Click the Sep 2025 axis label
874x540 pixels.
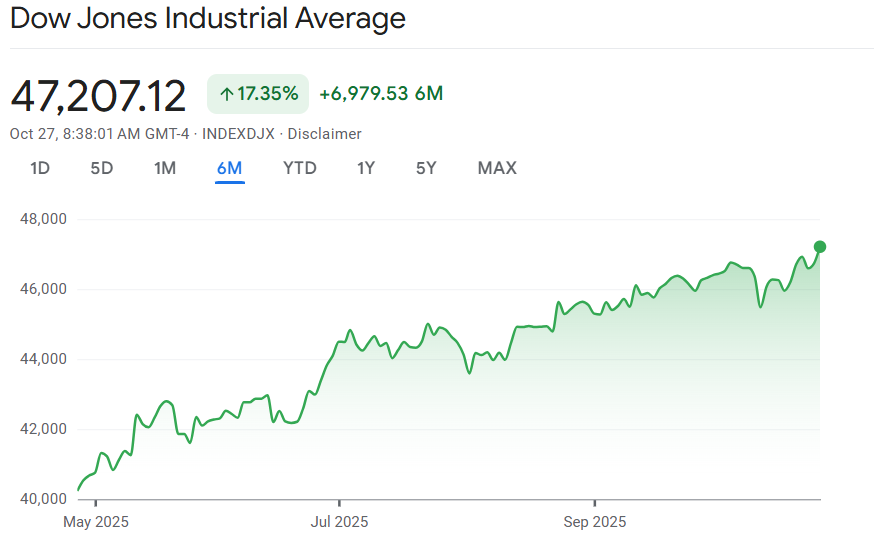594,522
